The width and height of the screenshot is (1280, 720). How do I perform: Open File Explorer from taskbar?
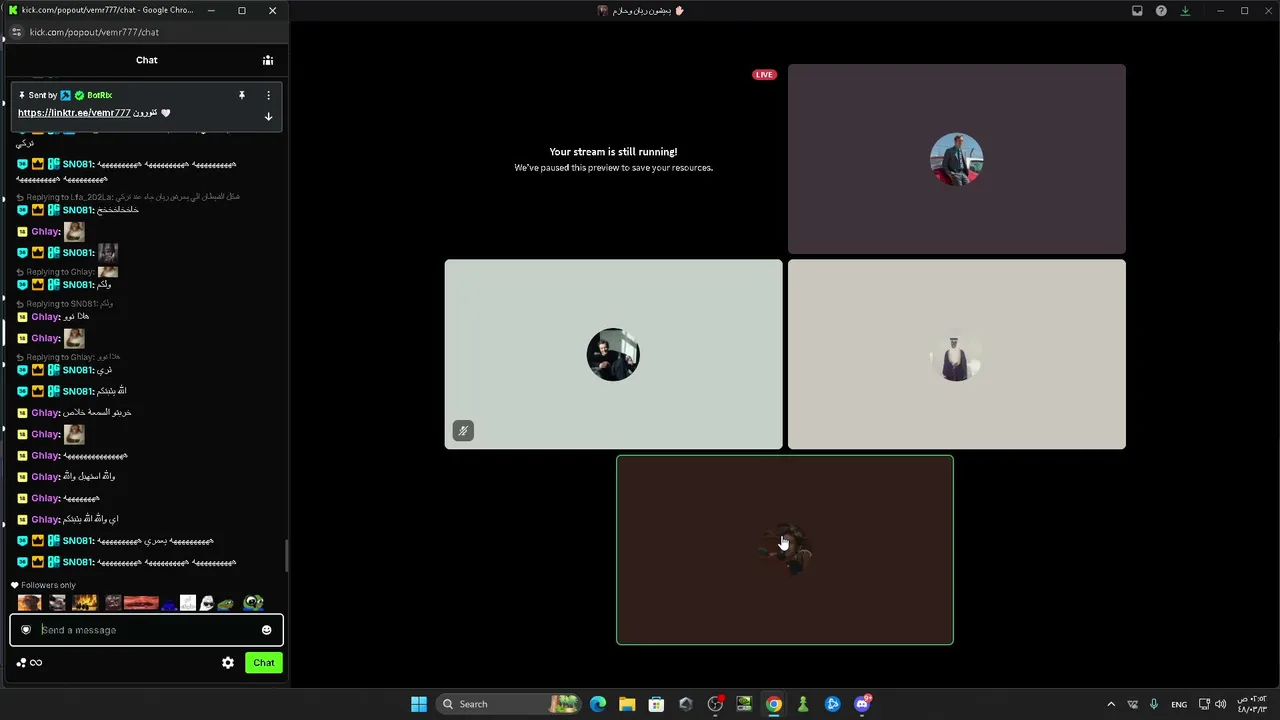pos(627,704)
